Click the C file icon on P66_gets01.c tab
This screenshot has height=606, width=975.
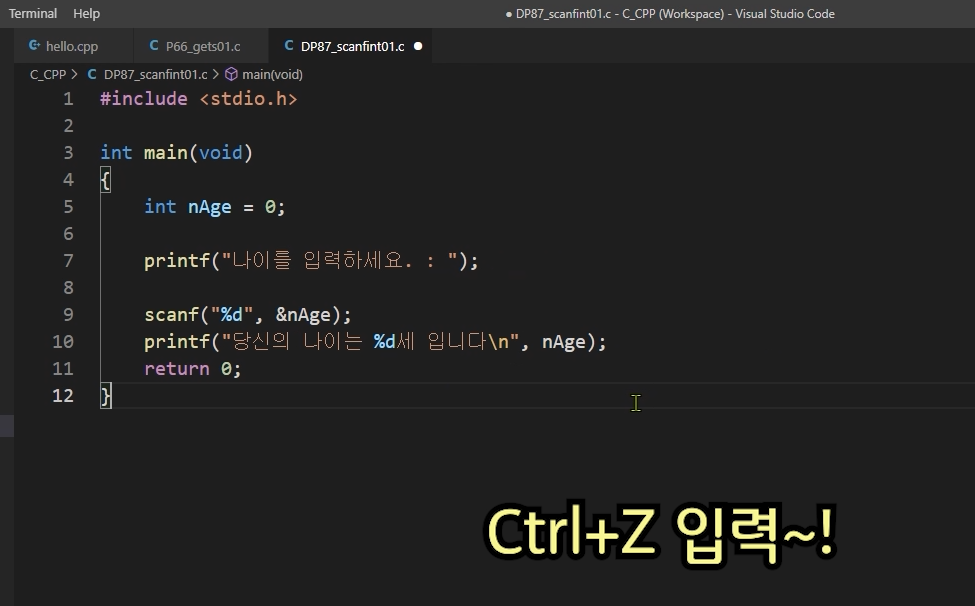click(154, 45)
